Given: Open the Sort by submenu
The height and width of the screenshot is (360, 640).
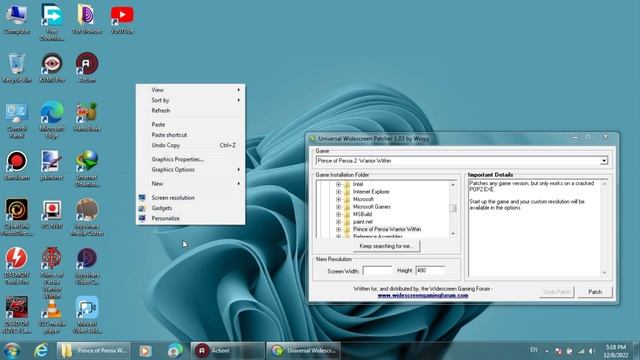Looking at the screenshot, I should (x=191, y=100).
